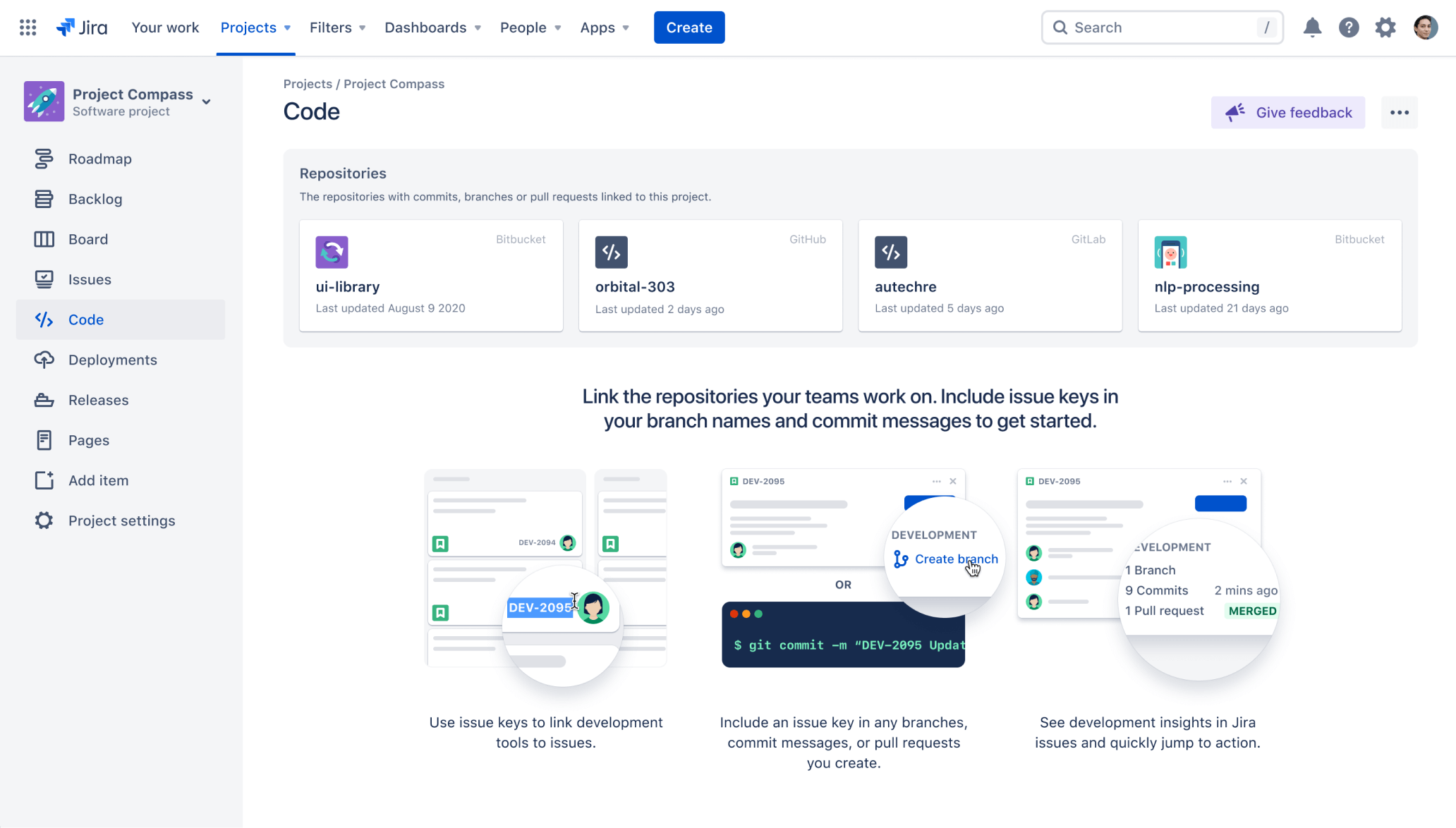Click the Deployments sidebar icon
Viewport: 1456px width, 828px height.
coord(42,360)
